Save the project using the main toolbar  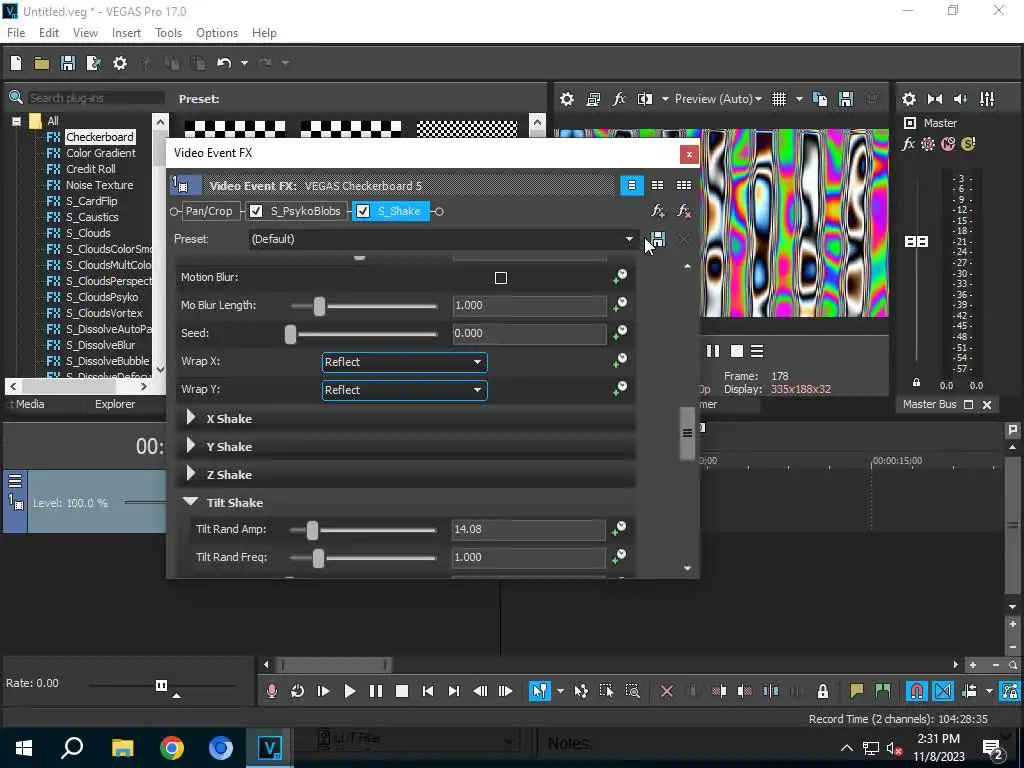pyautogui.click(x=67, y=63)
